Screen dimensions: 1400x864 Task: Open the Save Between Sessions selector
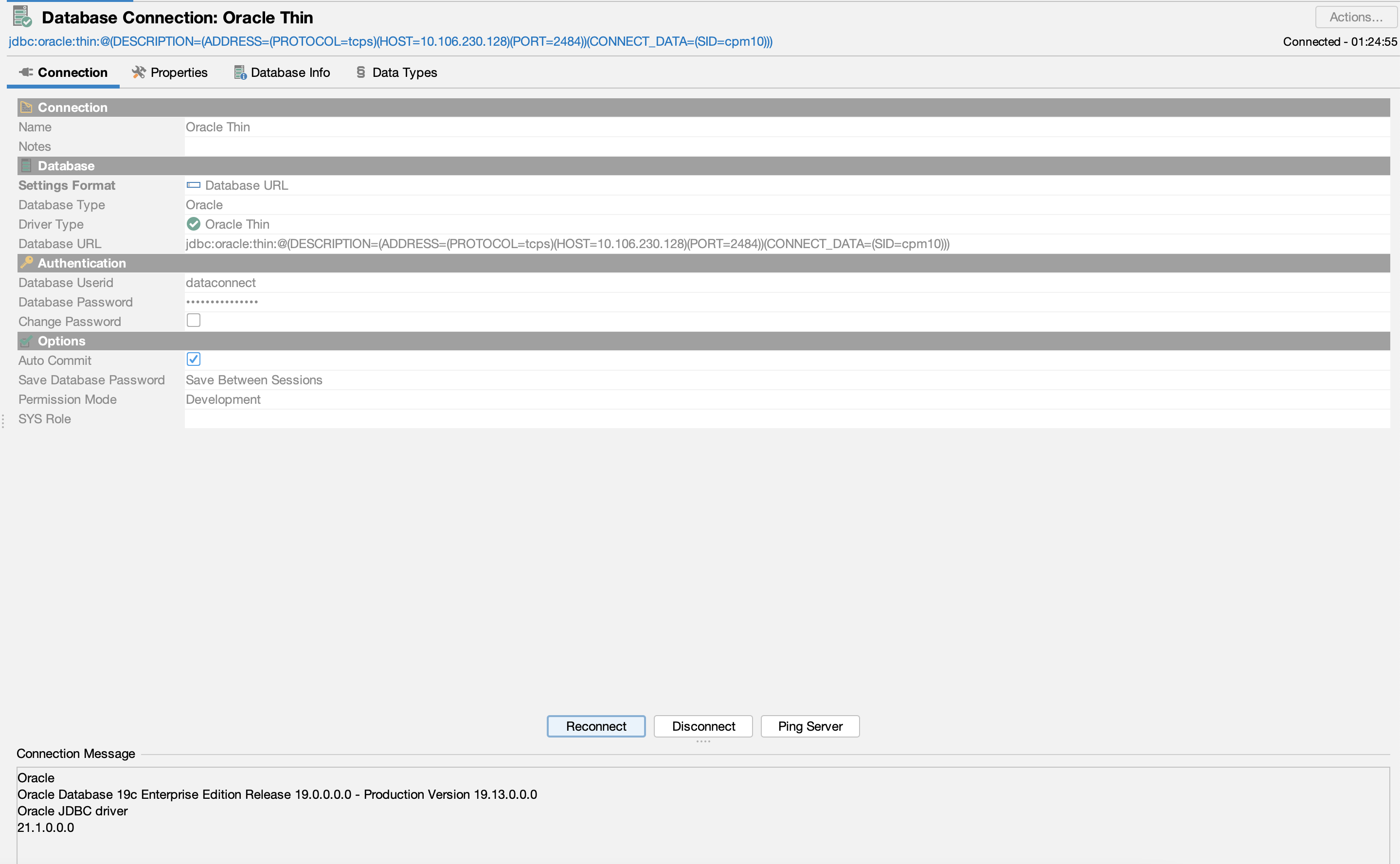254,379
